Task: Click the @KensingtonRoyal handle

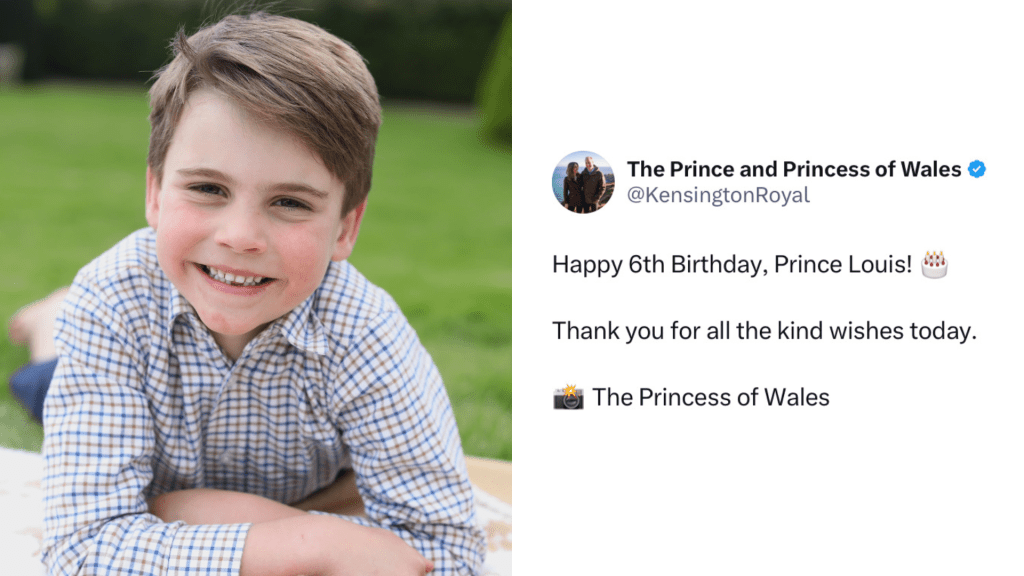Action: pyautogui.click(x=717, y=195)
